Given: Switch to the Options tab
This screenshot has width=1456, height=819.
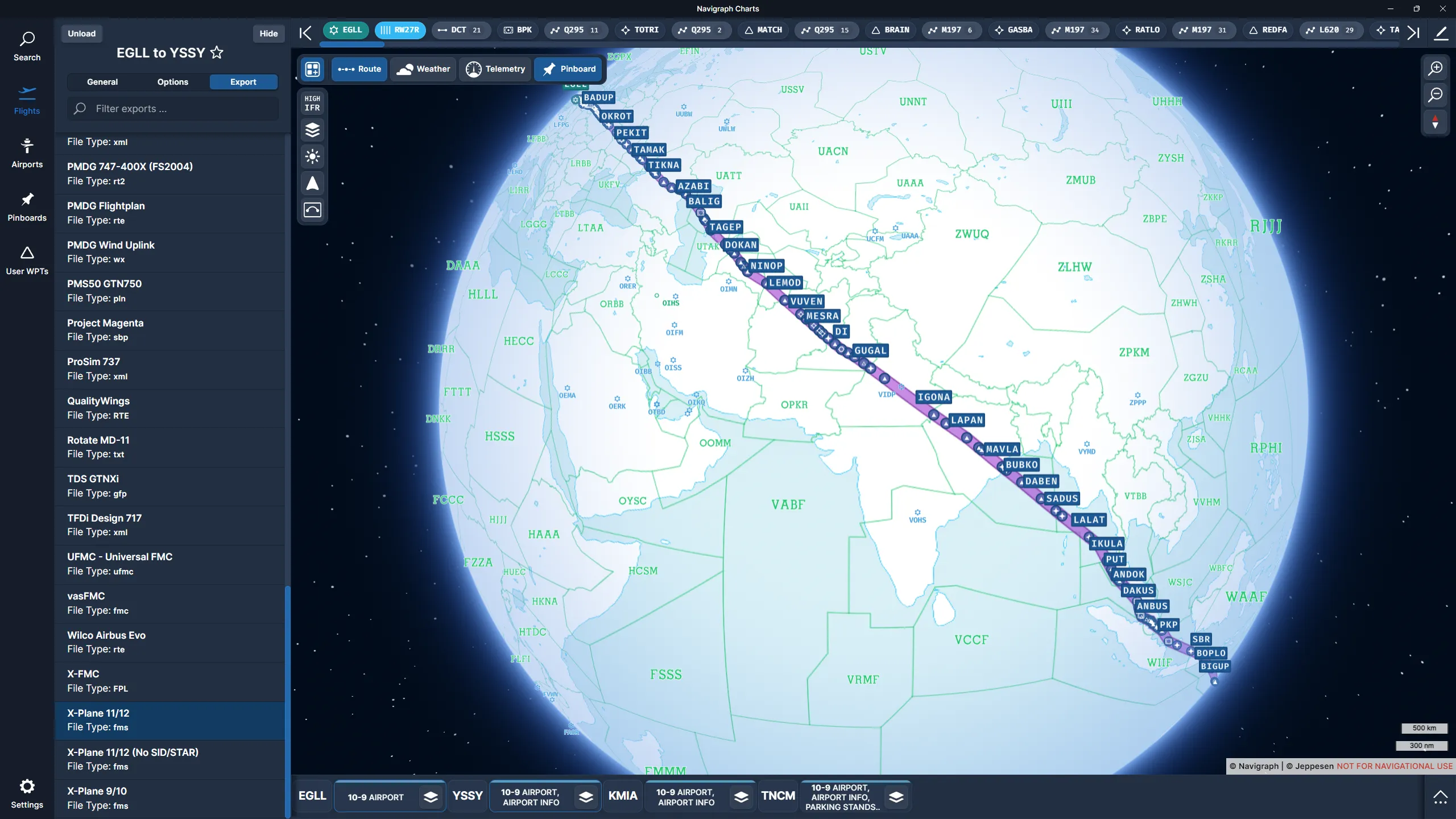Looking at the screenshot, I should pyautogui.click(x=173, y=81).
